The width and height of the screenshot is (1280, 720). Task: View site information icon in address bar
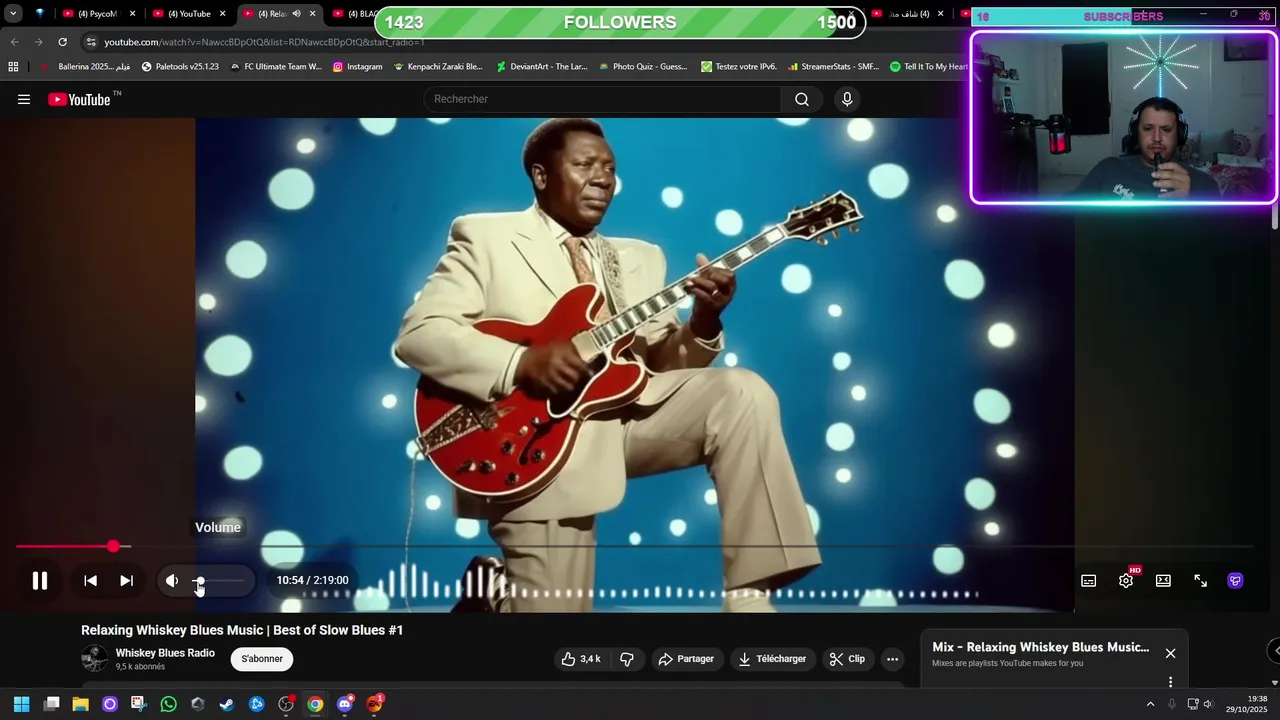point(91,42)
